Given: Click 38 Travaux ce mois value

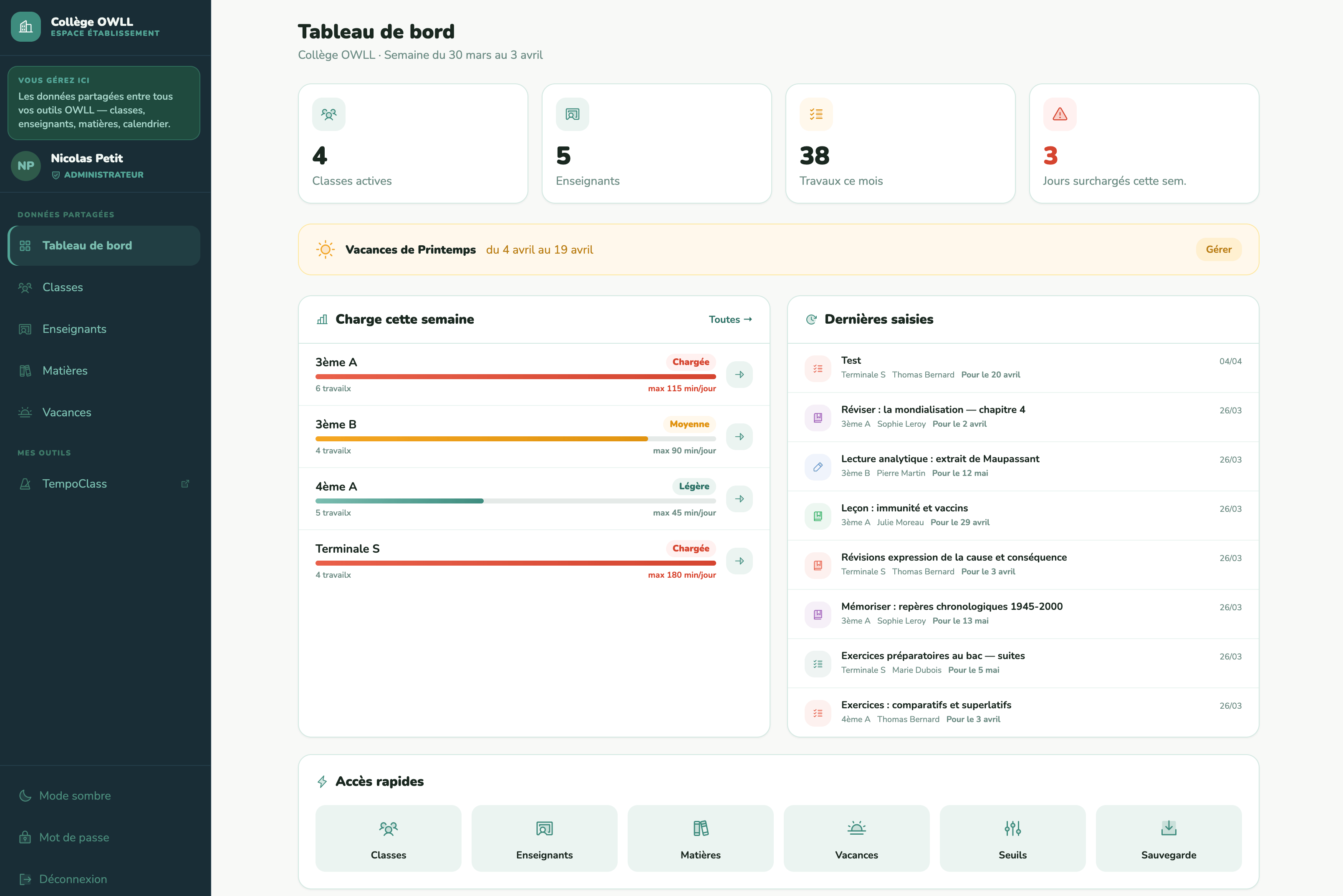Looking at the screenshot, I should click(x=814, y=156).
